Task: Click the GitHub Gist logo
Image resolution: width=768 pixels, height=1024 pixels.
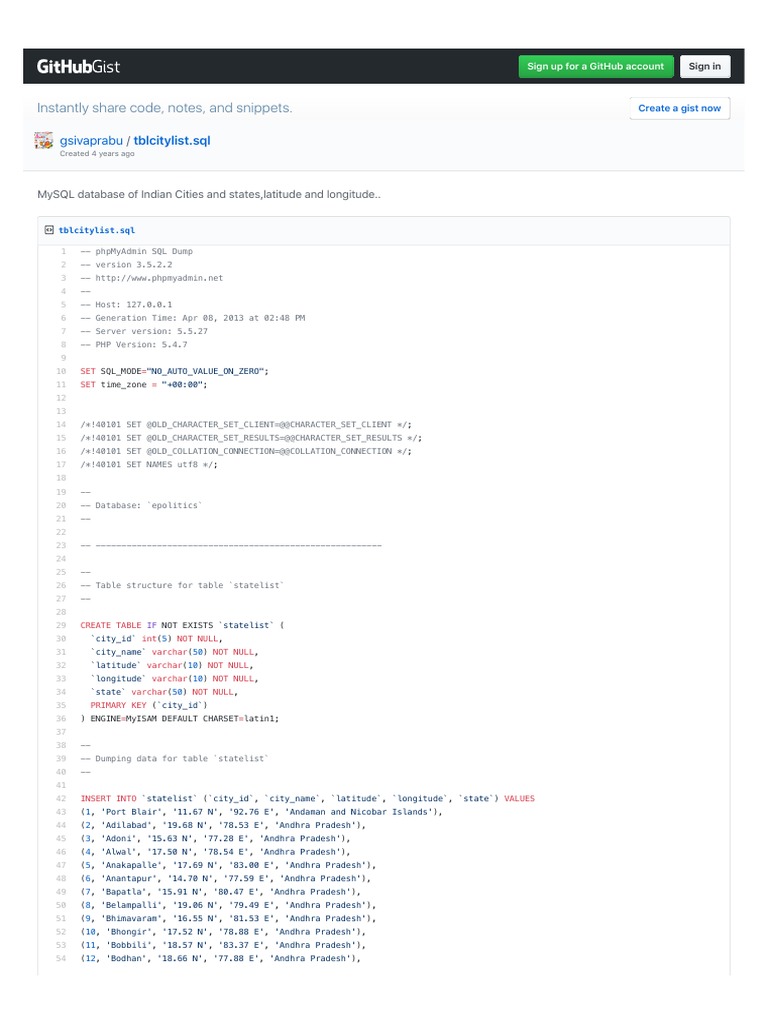Action: (x=79, y=67)
